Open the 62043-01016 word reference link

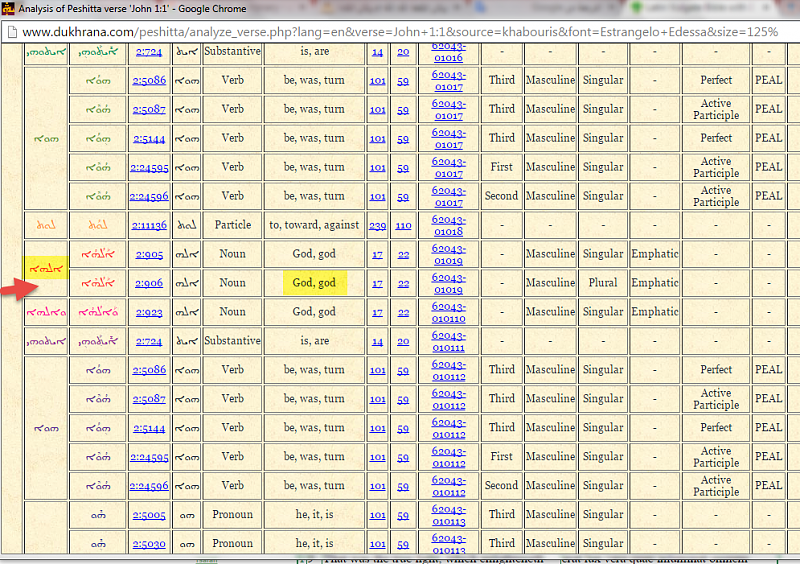(x=448, y=52)
